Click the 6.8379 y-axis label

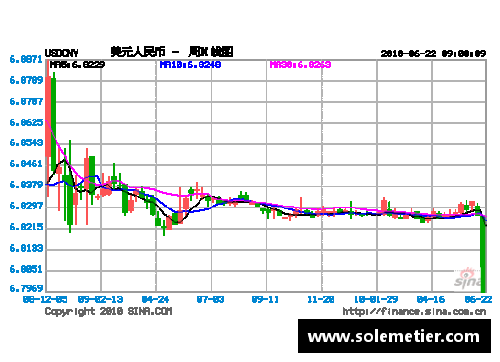26,184
